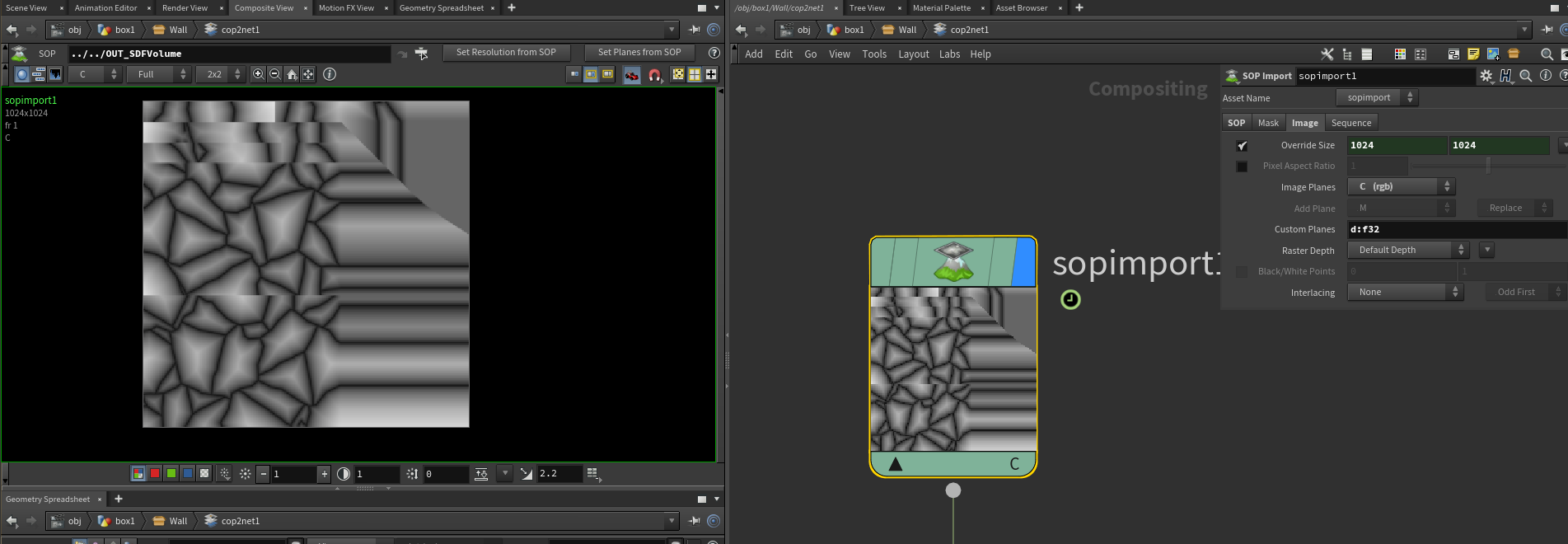Switch to the Sequence parameter tab

point(1351,123)
